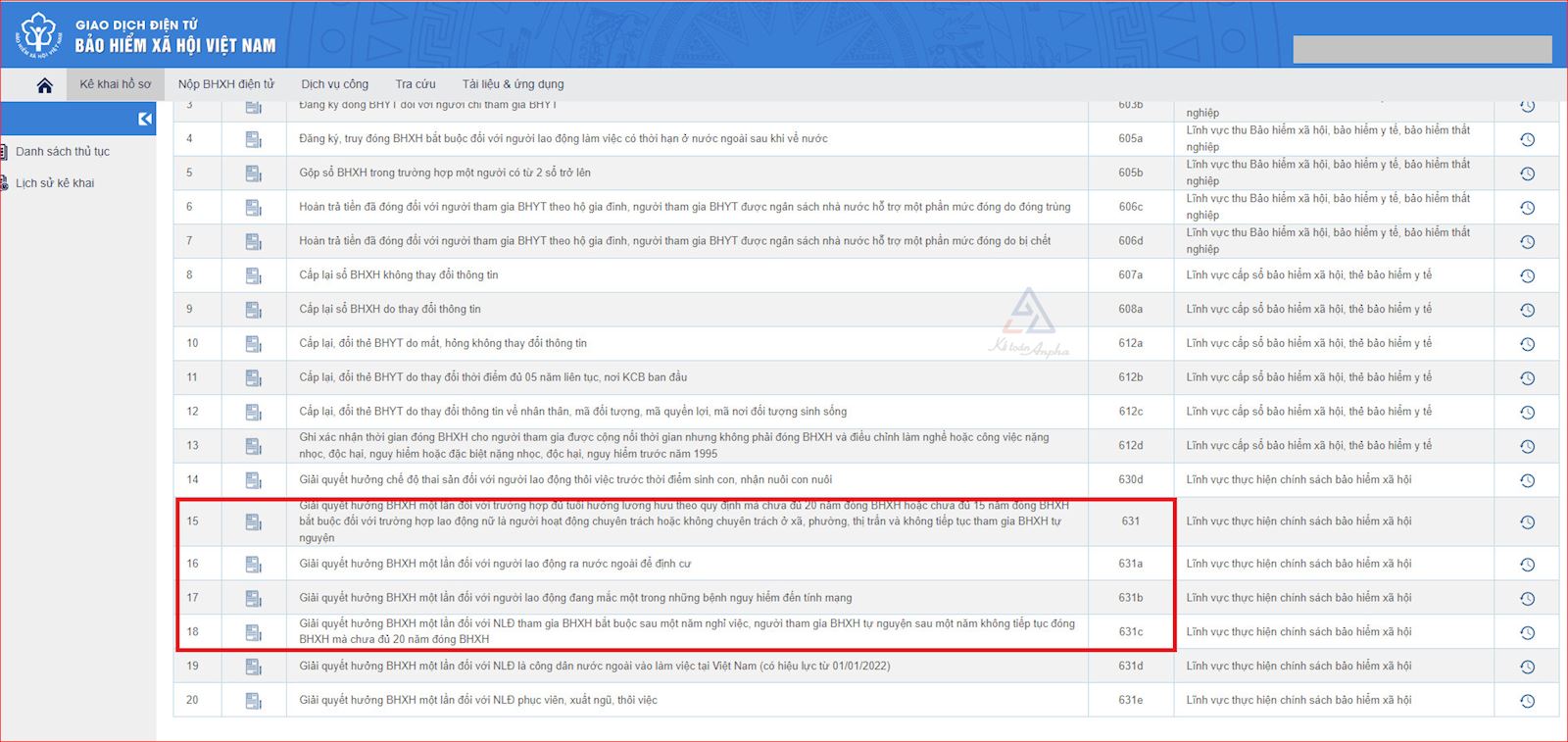
Task: Open Tài liệu & ứng dụng menu
Action: pyautogui.click(x=513, y=84)
